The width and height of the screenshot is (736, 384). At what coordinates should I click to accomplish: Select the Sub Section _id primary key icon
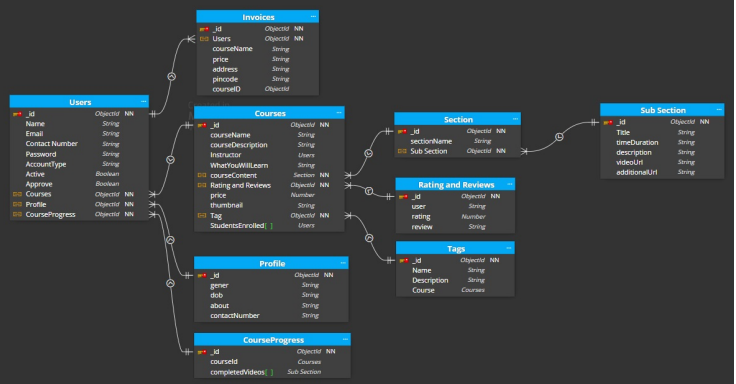tap(608, 123)
